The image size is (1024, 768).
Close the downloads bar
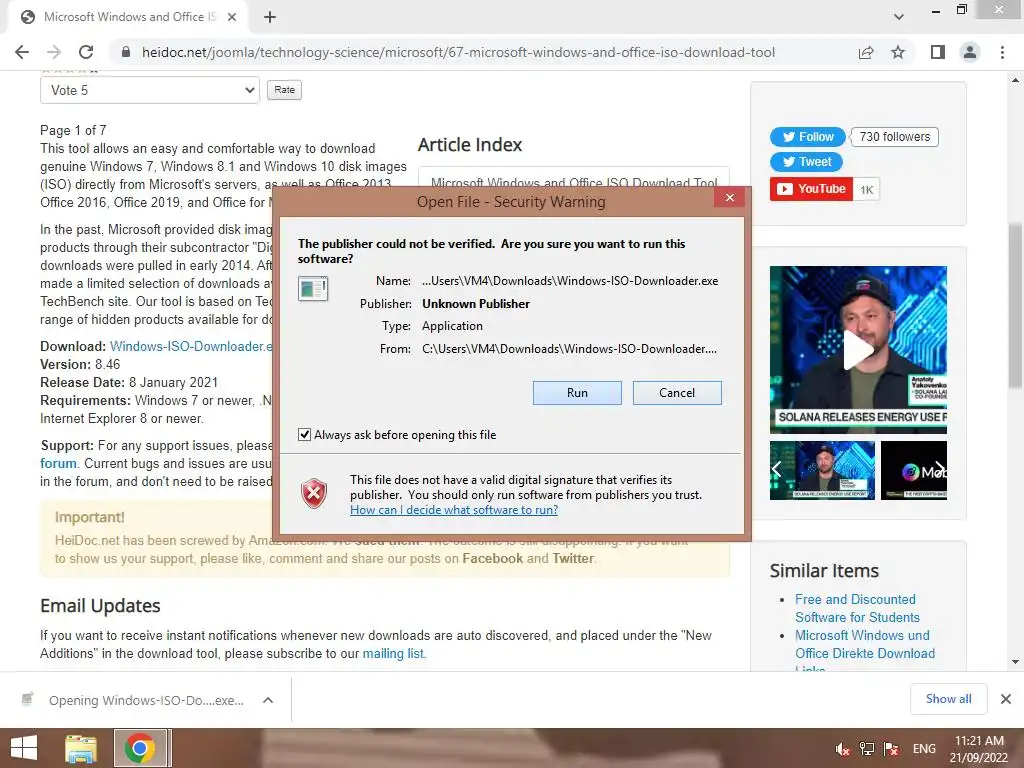pos(1006,699)
